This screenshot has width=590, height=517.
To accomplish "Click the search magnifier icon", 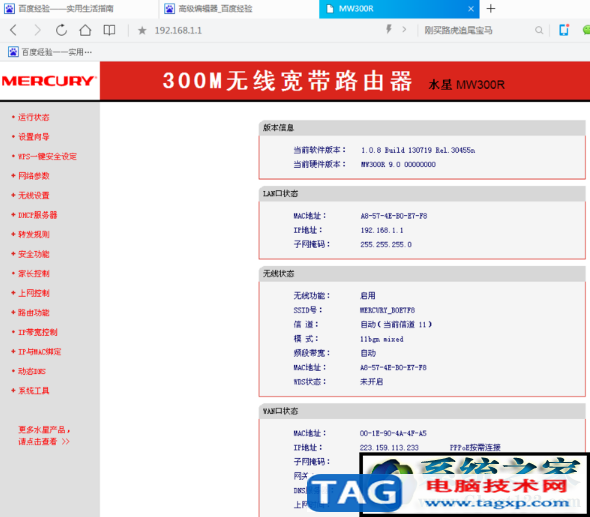I will (539, 30).
